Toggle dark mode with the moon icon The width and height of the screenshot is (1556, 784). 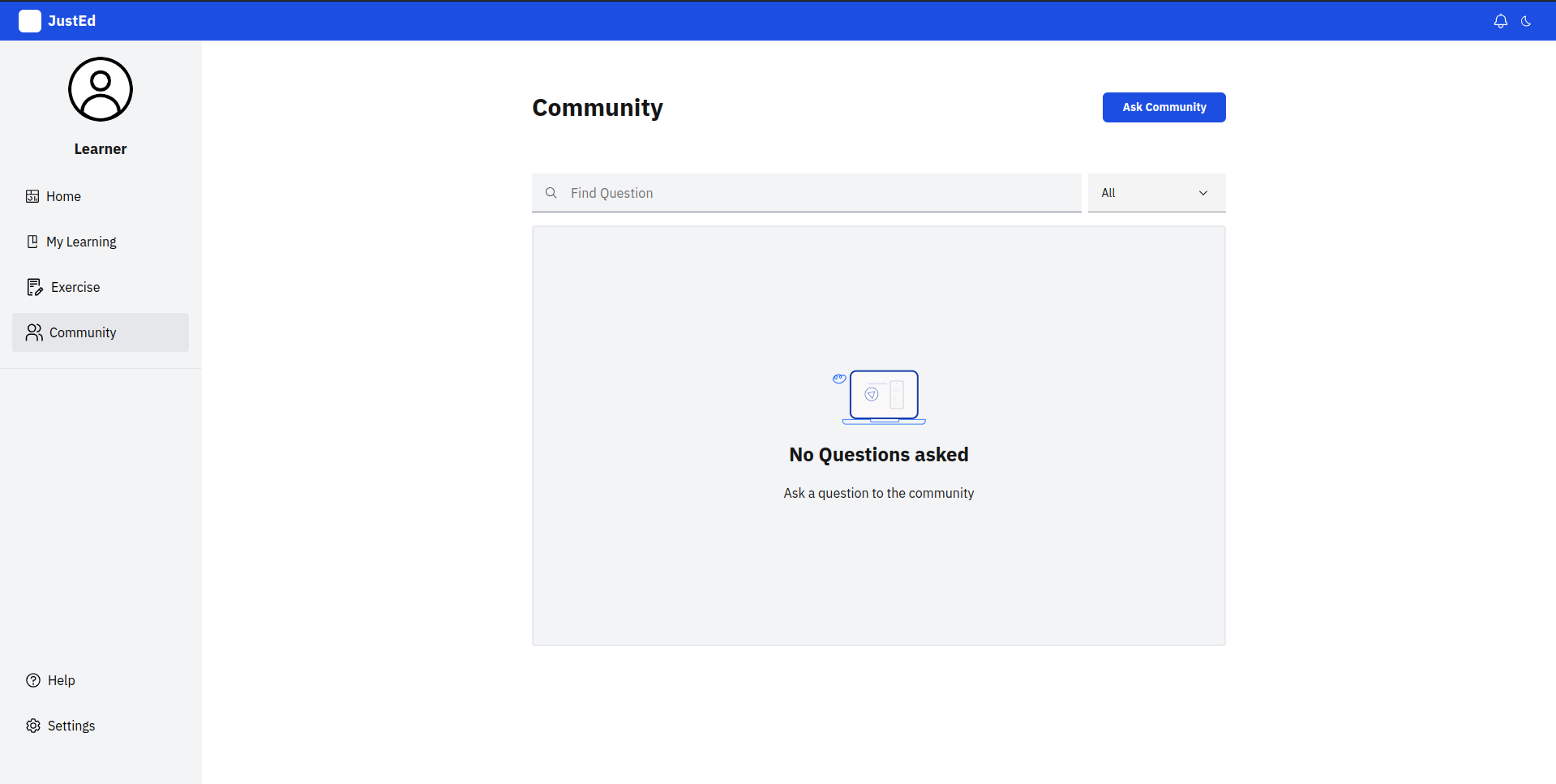click(1527, 20)
